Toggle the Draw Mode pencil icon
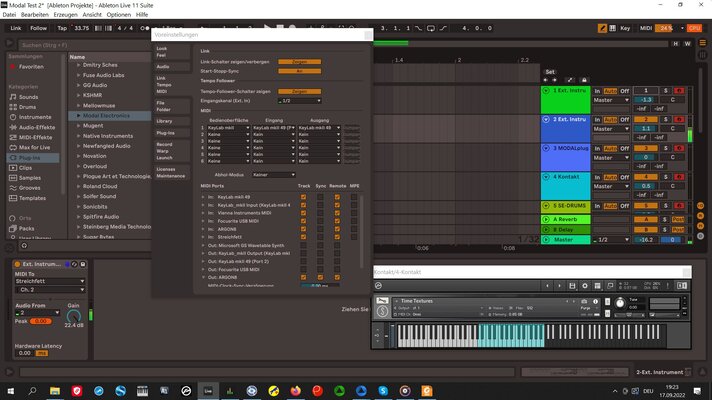Viewport: 712px width, 400px height. click(x=602, y=28)
